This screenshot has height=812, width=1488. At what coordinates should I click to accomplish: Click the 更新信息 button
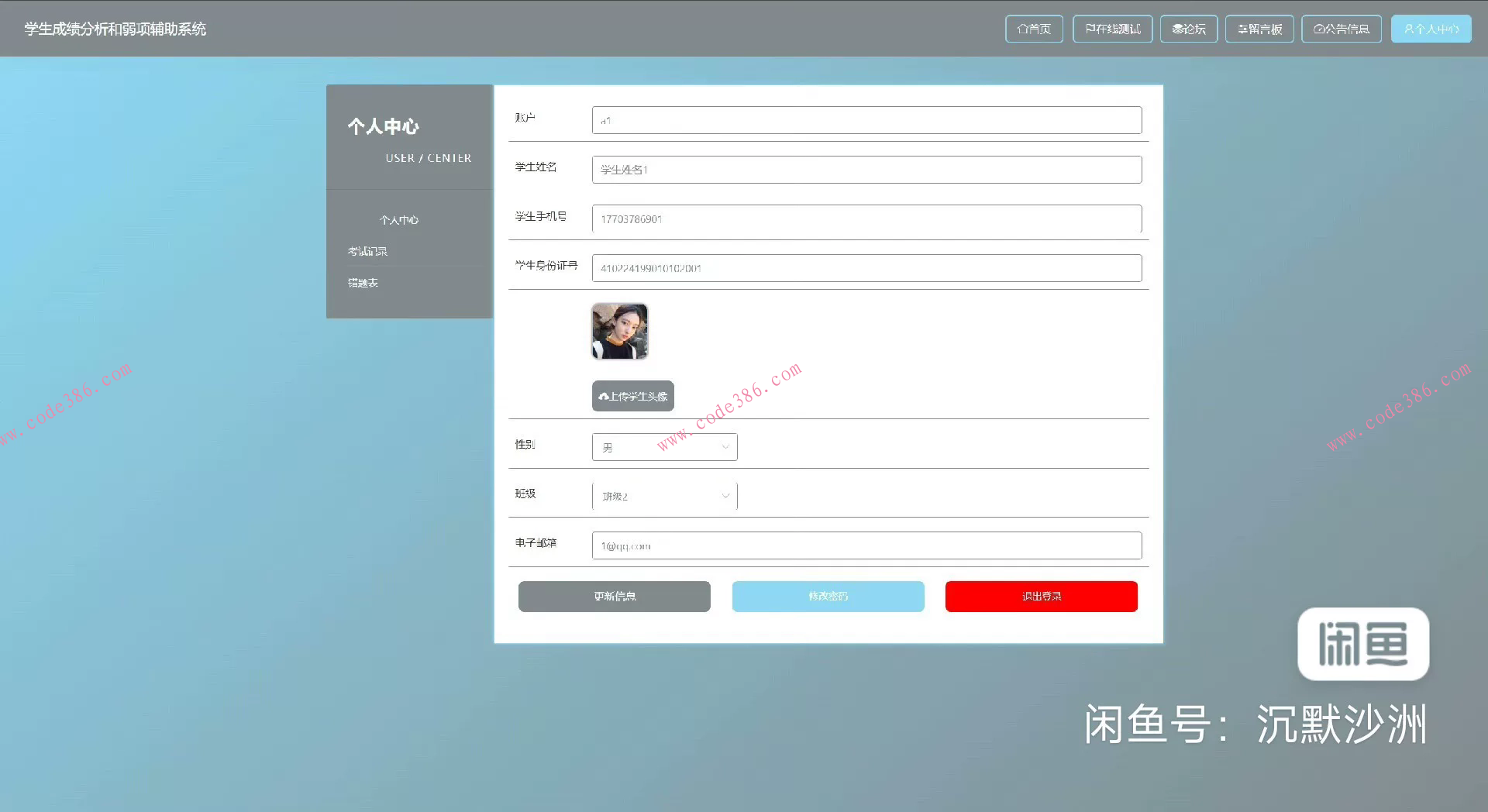coord(614,596)
